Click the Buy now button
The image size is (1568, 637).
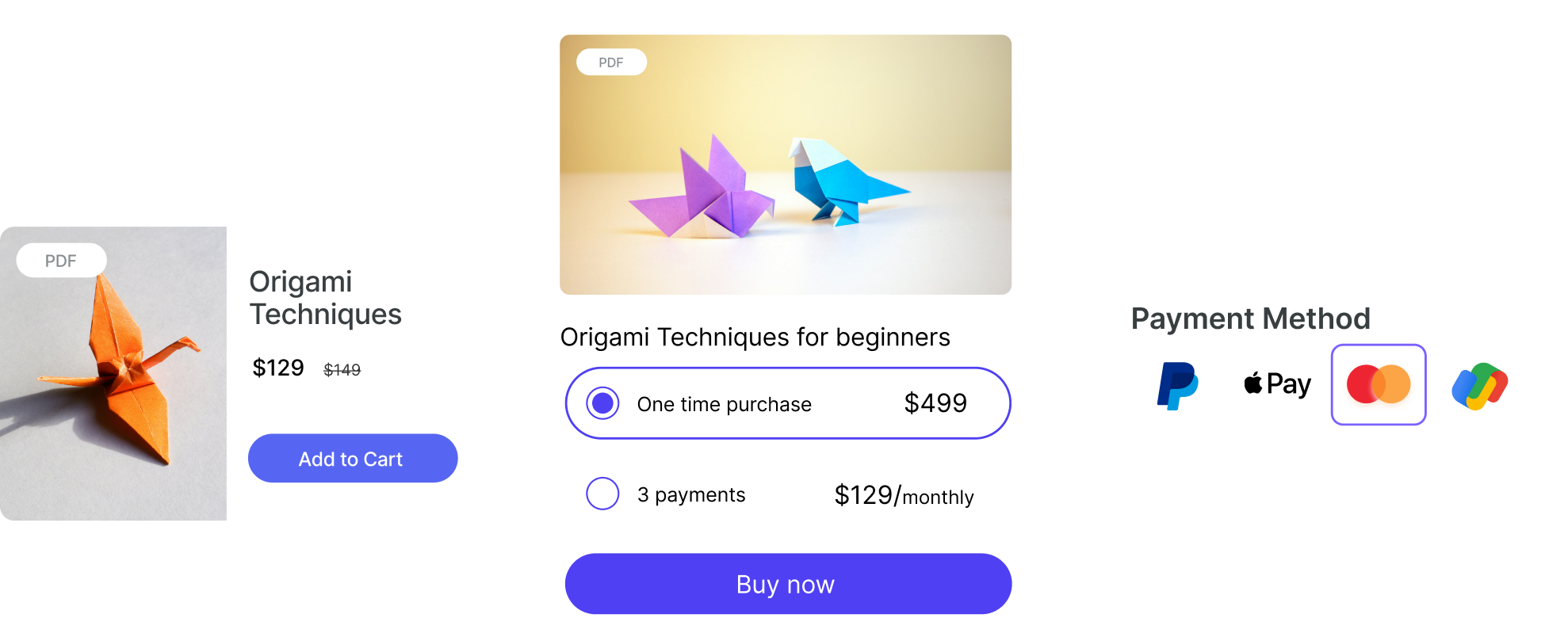tap(788, 584)
